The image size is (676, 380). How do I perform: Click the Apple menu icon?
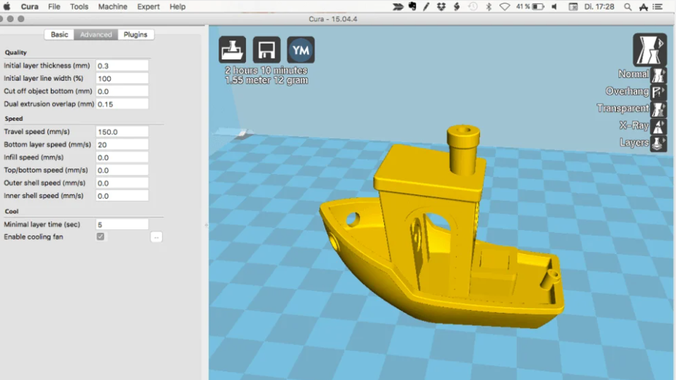pos(7,6)
